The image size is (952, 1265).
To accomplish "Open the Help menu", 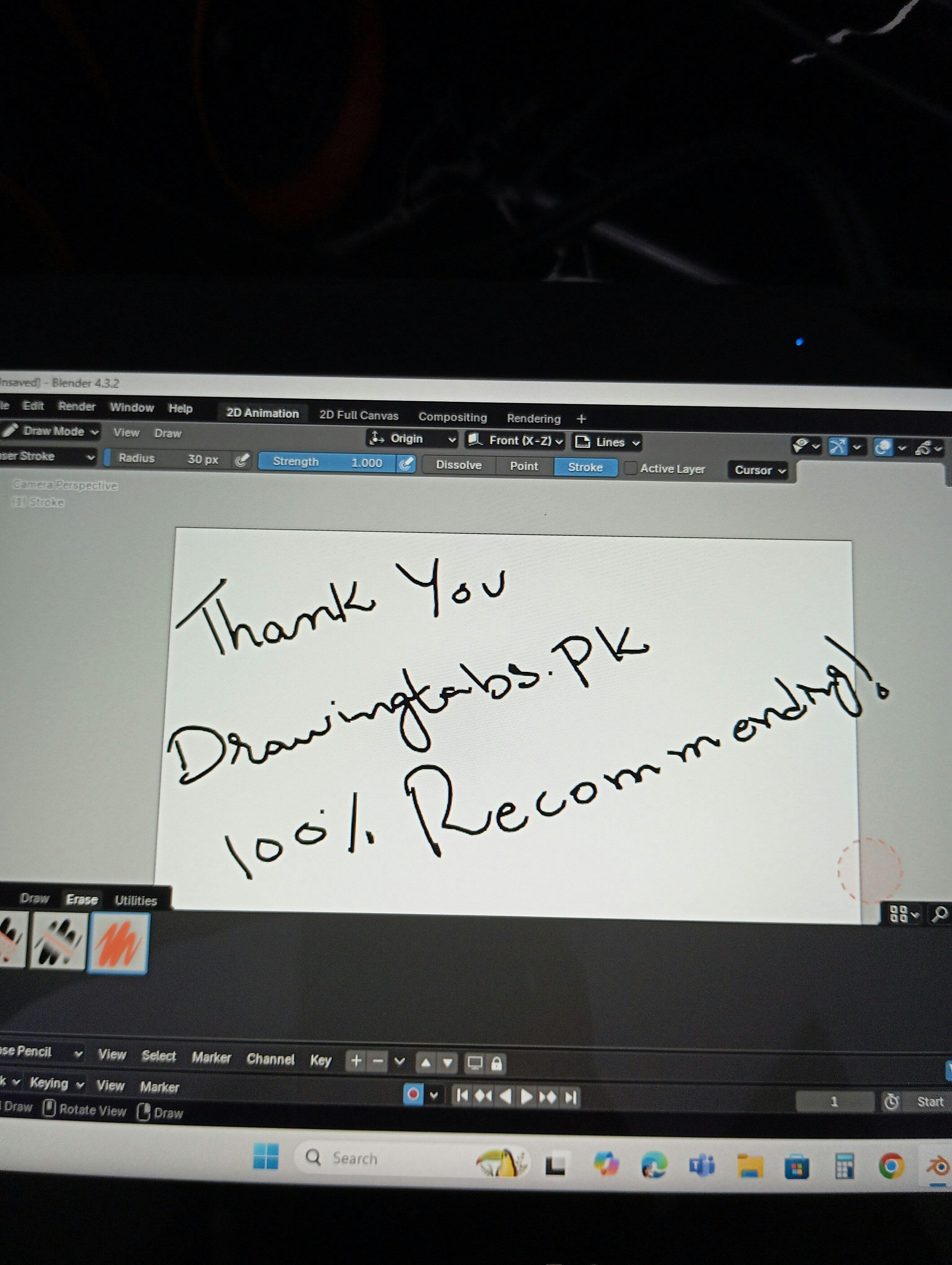I will pos(180,408).
